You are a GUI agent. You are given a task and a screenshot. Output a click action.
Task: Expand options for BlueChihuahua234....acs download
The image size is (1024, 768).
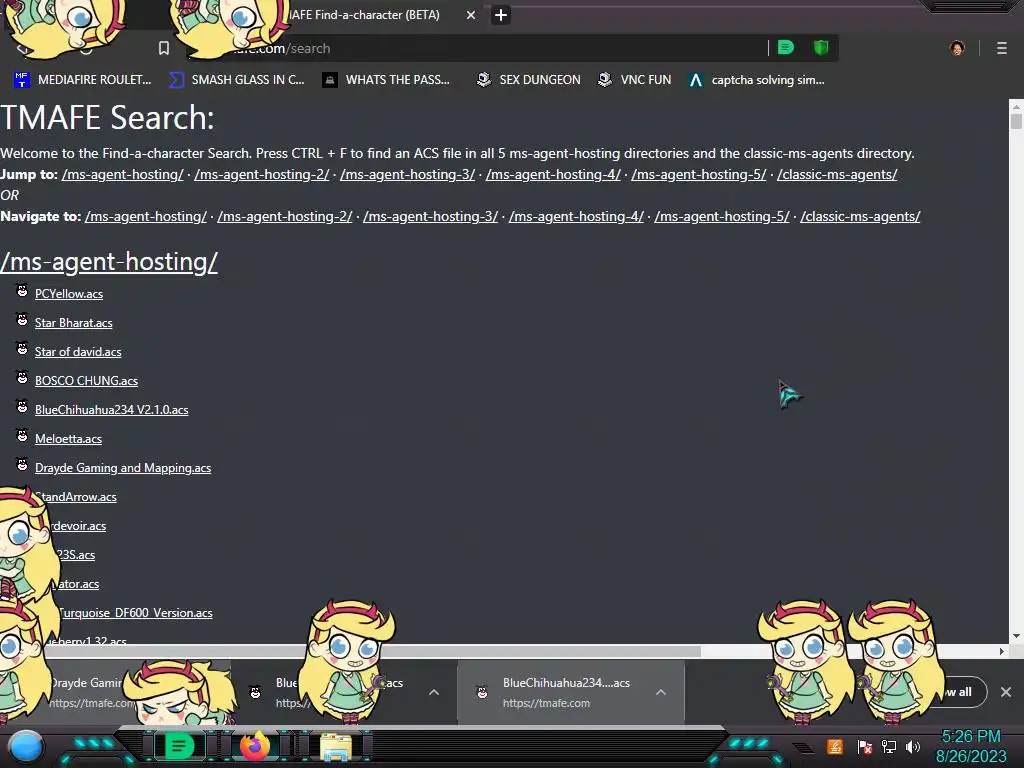point(661,692)
